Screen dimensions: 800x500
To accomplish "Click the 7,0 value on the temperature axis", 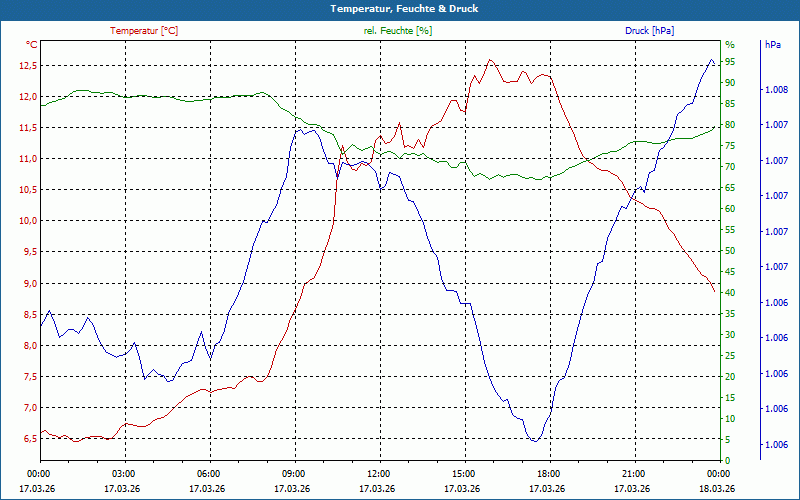I will click(30, 408).
